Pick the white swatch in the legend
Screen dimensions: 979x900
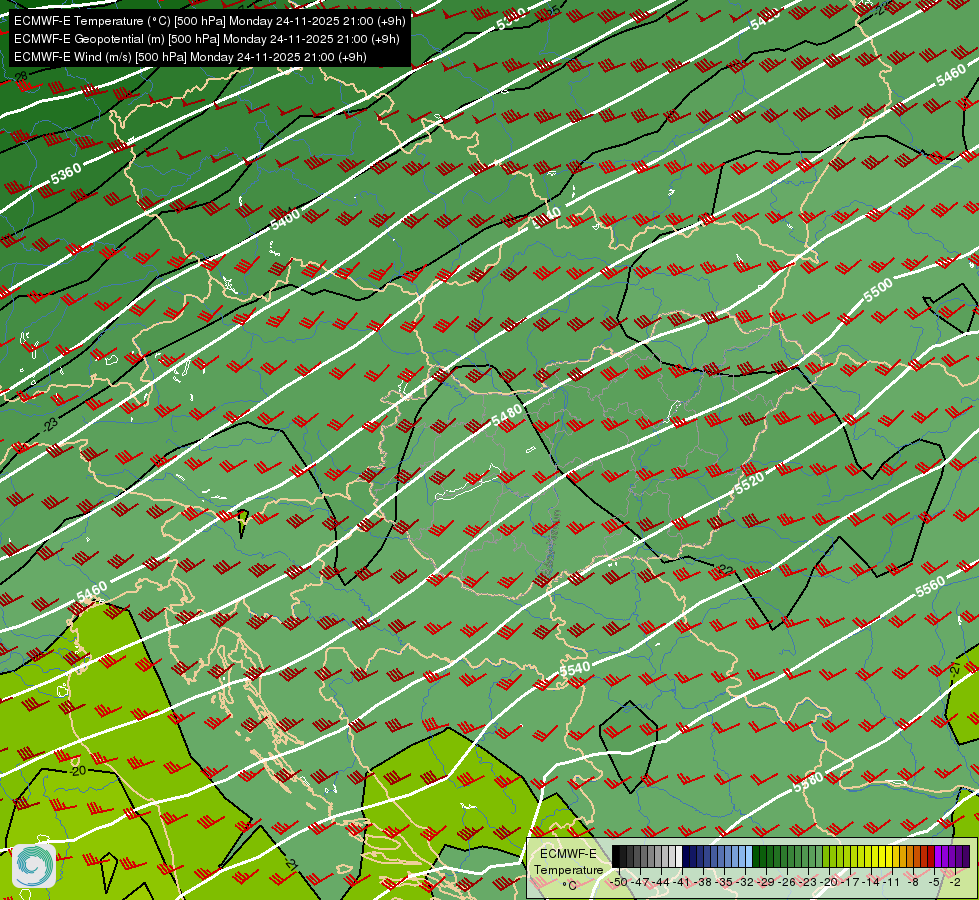click(679, 856)
